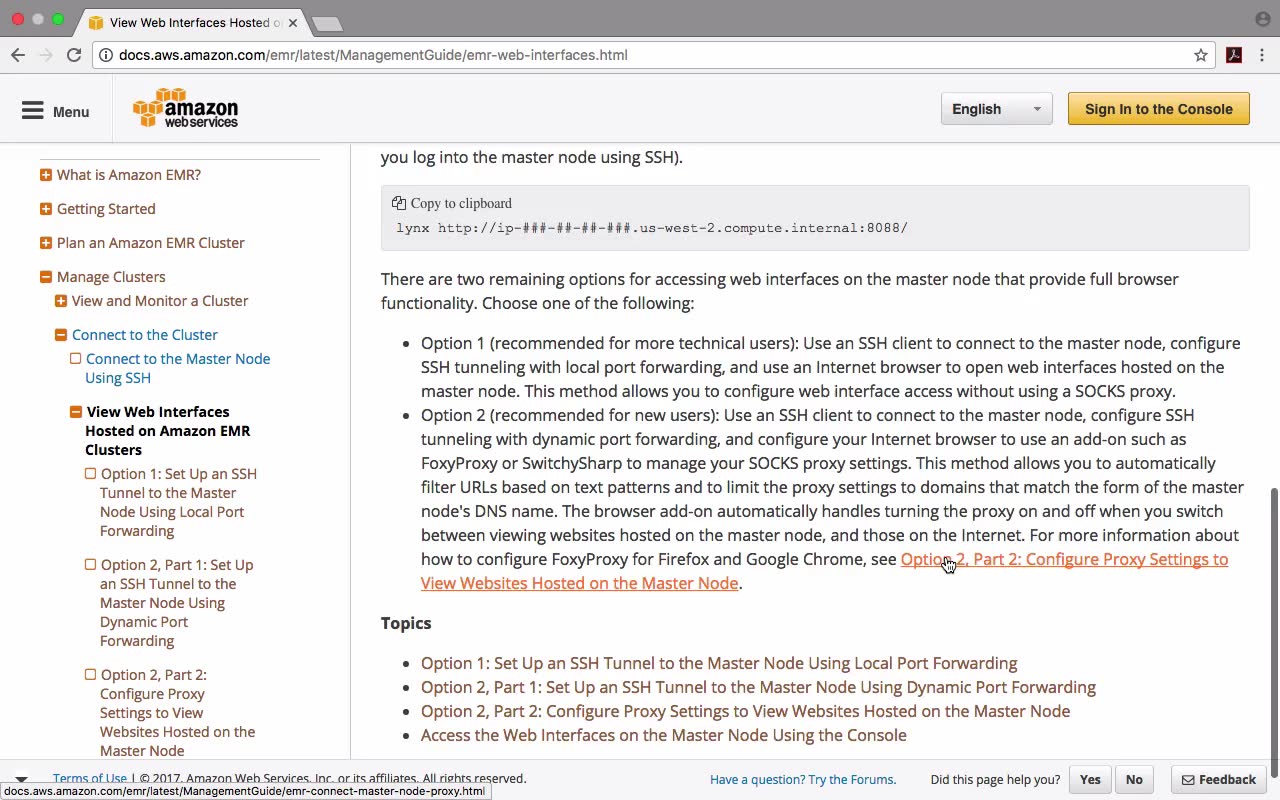
Task: View site info icon in address bar
Action: [105, 55]
